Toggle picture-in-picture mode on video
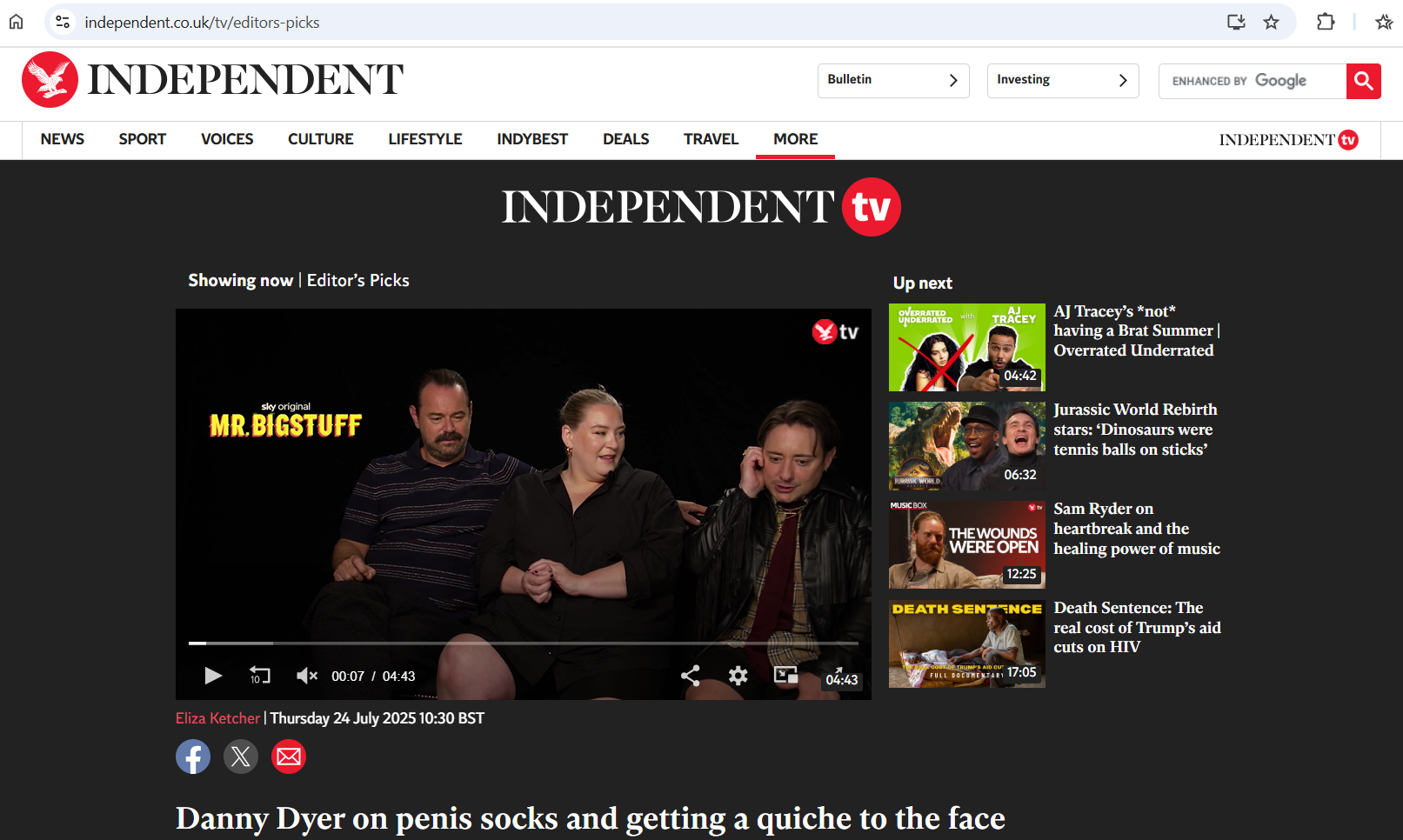 point(785,675)
